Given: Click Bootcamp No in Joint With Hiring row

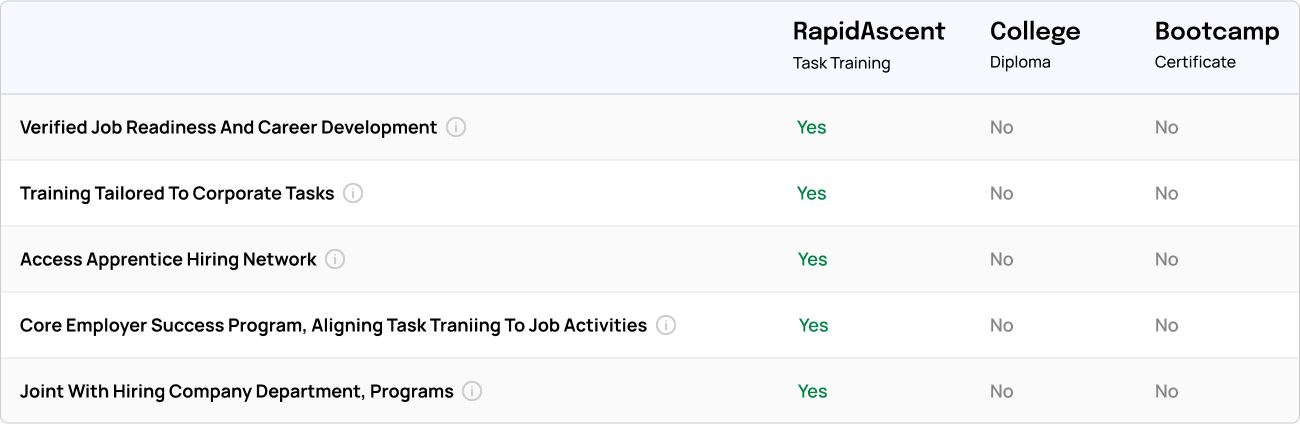Looking at the screenshot, I should tap(1167, 391).
